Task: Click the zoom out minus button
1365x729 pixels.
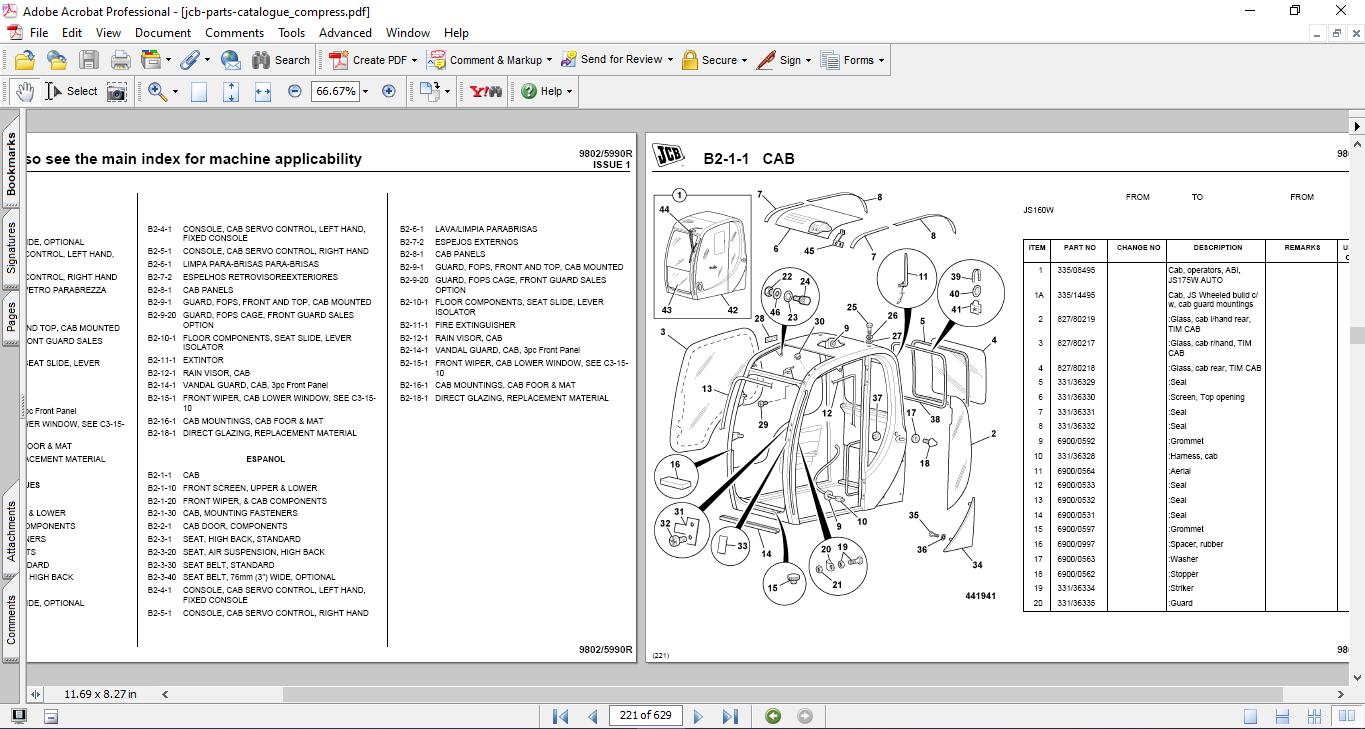Action: point(295,91)
